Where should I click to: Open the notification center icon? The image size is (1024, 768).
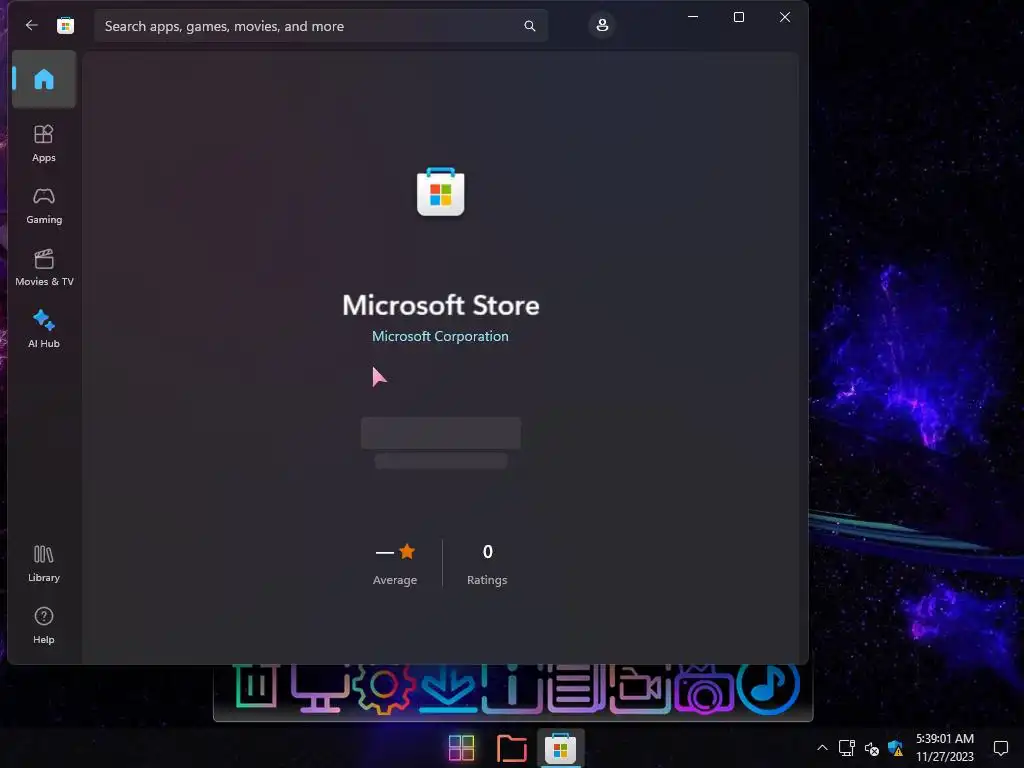[x=1000, y=748]
